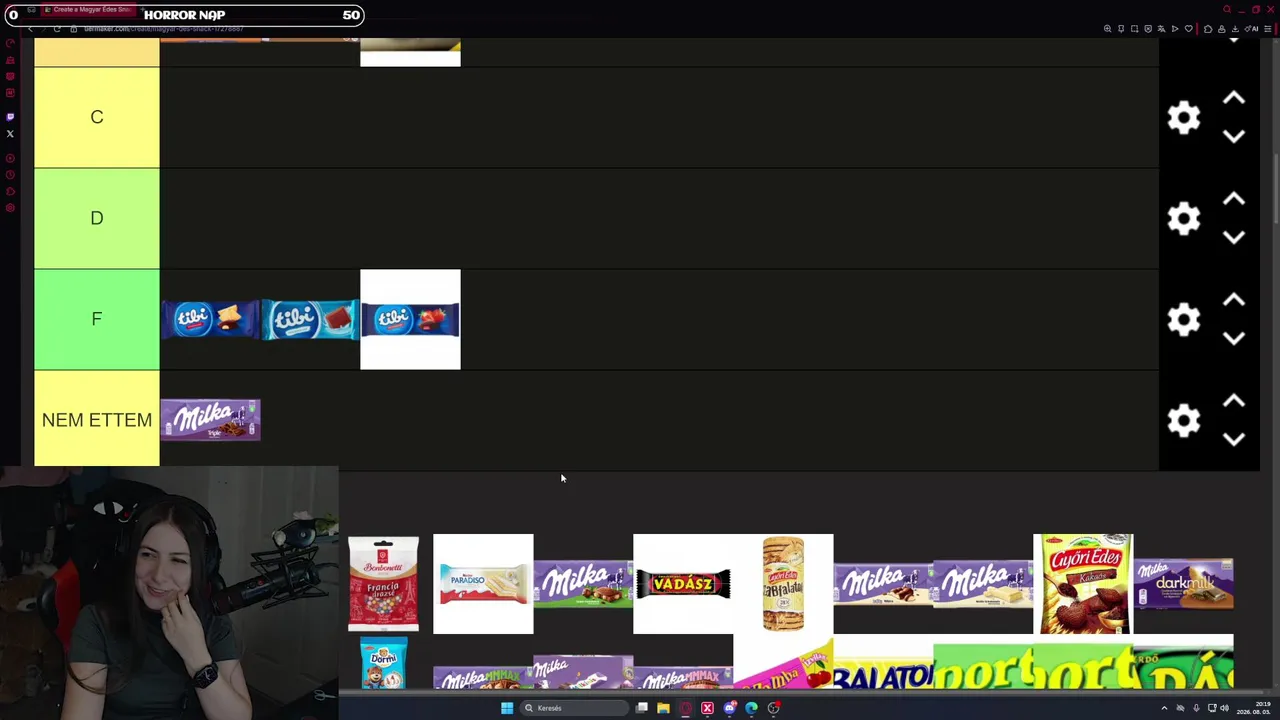Image resolution: width=1280 pixels, height=720 pixels.
Task: Open the profile account icon
Action: coord(1221,29)
